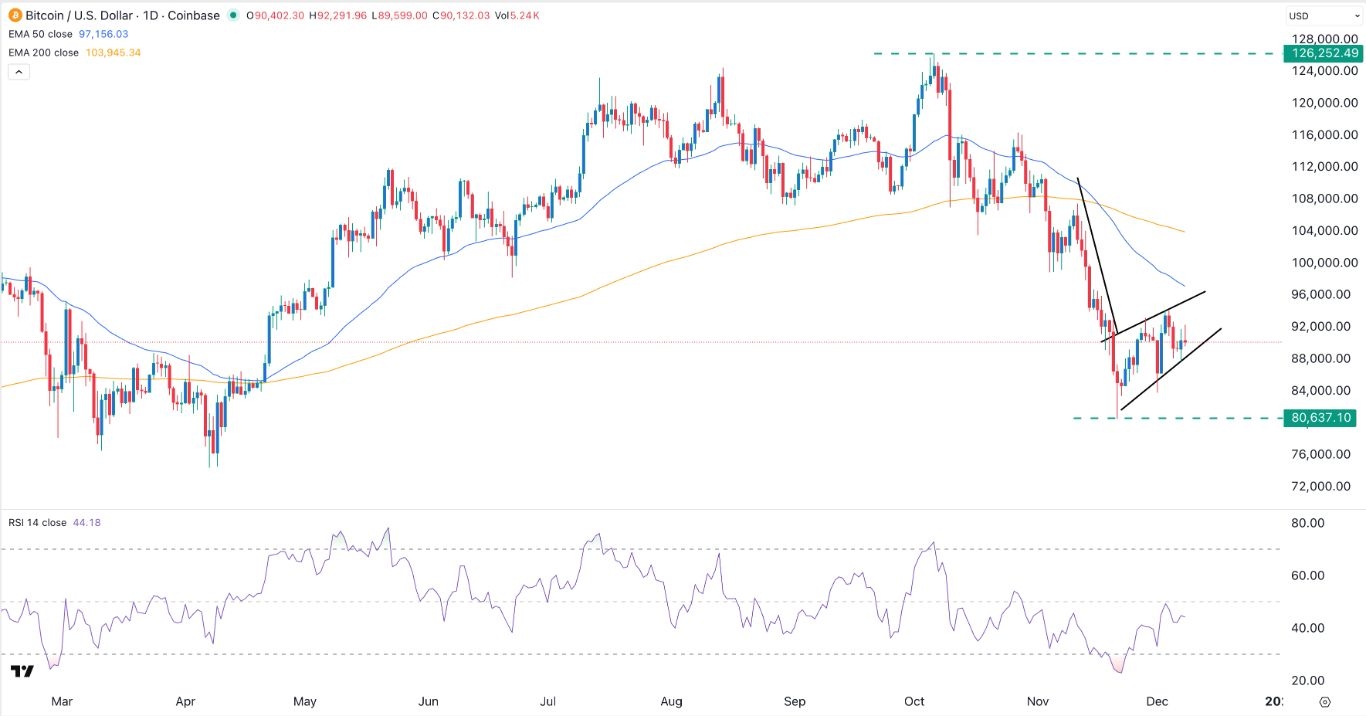Click the Dec label on the time axis
Screen dimensions: 1366x716
click(1157, 702)
